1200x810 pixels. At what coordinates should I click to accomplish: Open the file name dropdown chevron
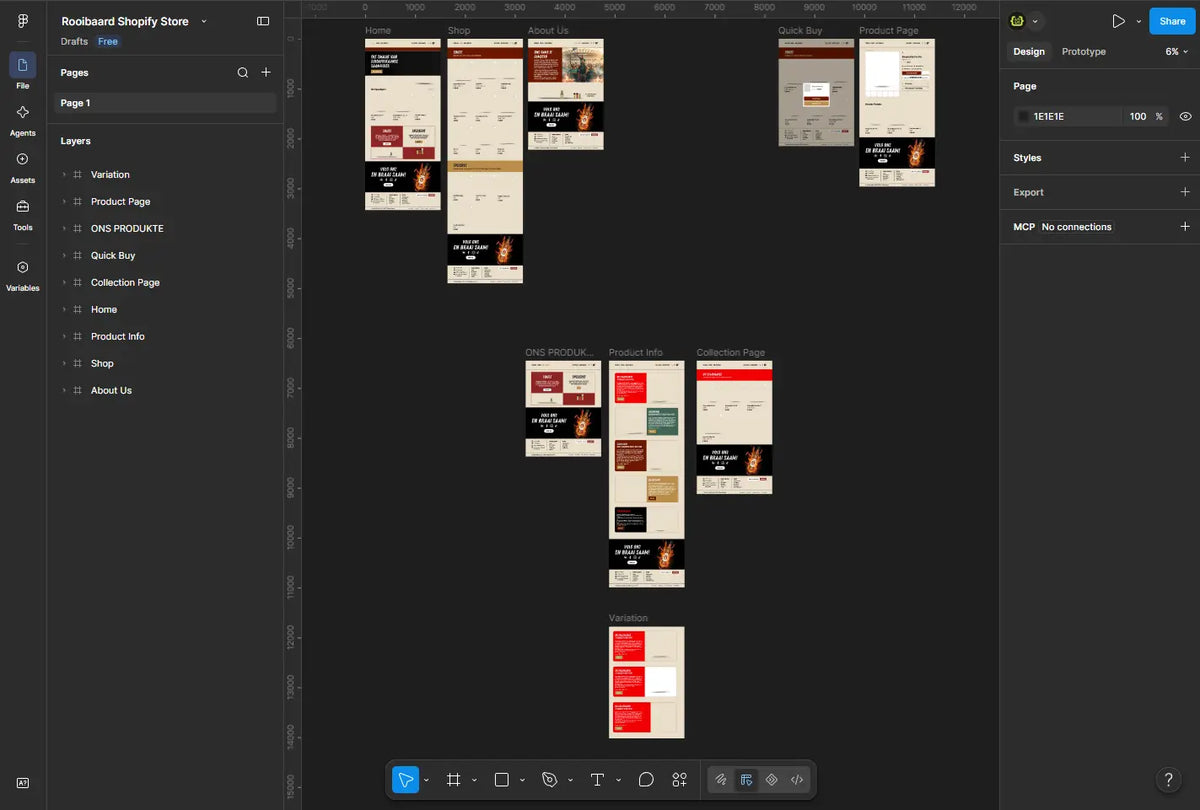[x=204, y=21]
